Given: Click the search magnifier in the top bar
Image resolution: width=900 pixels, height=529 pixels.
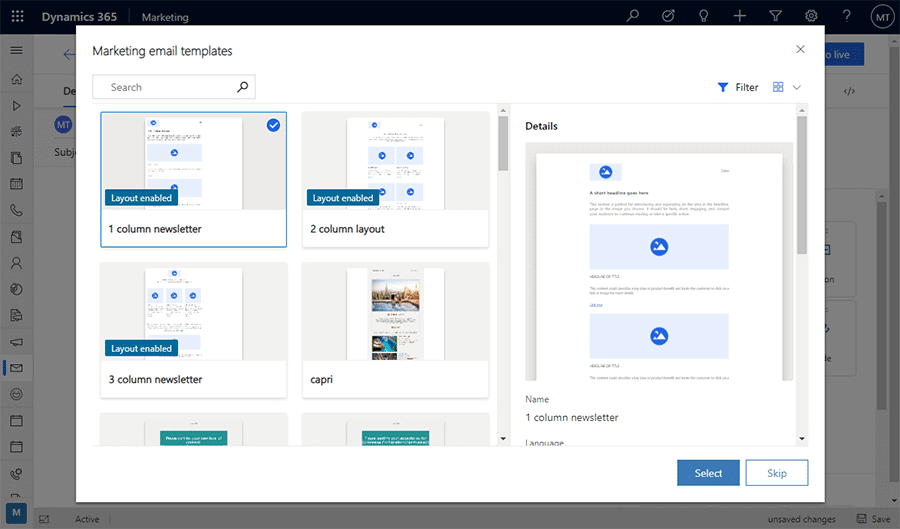Looking at the screenshot, I should coord(632,17).
